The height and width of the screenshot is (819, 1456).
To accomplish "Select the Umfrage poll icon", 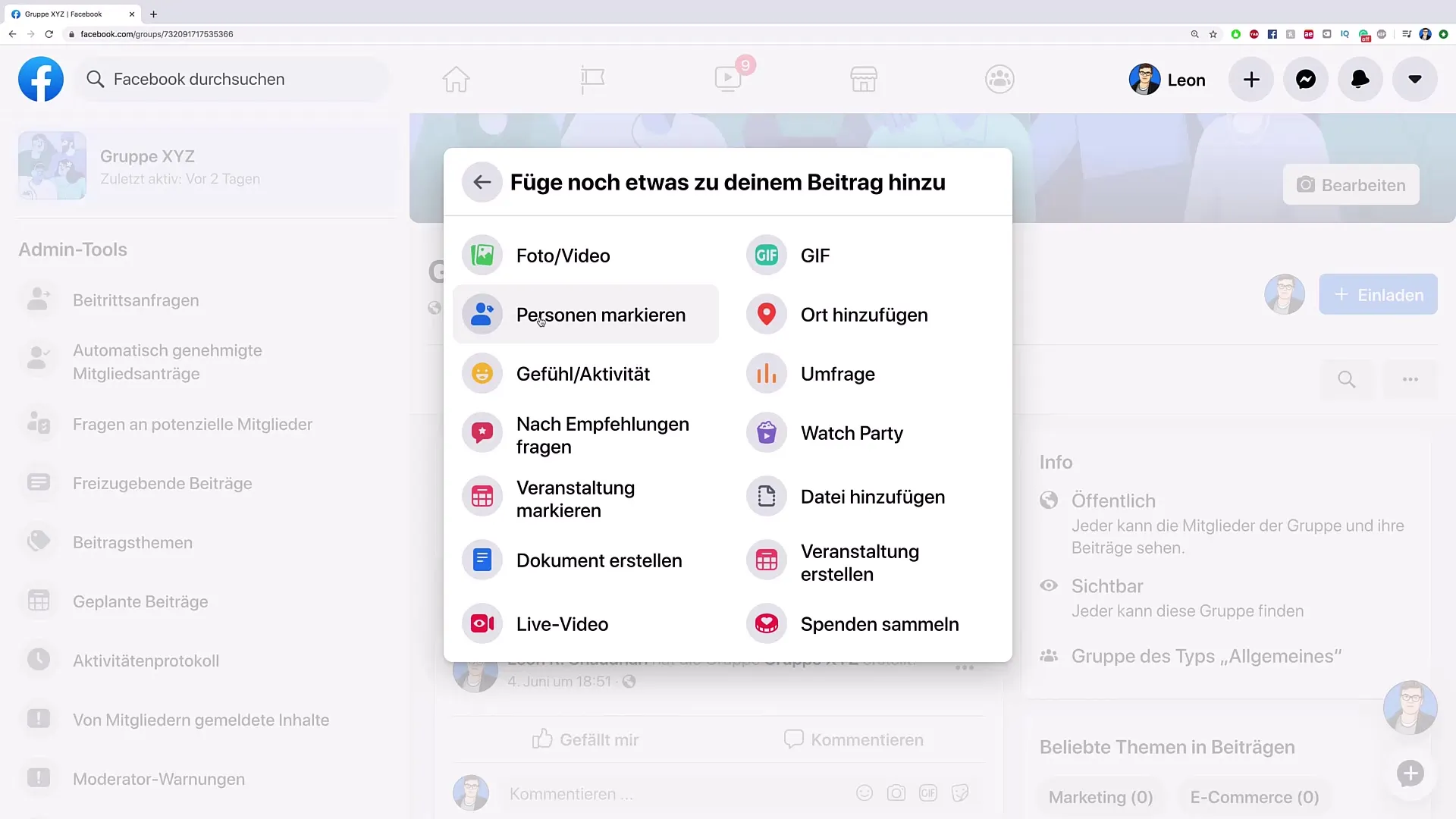I will 767,373.
